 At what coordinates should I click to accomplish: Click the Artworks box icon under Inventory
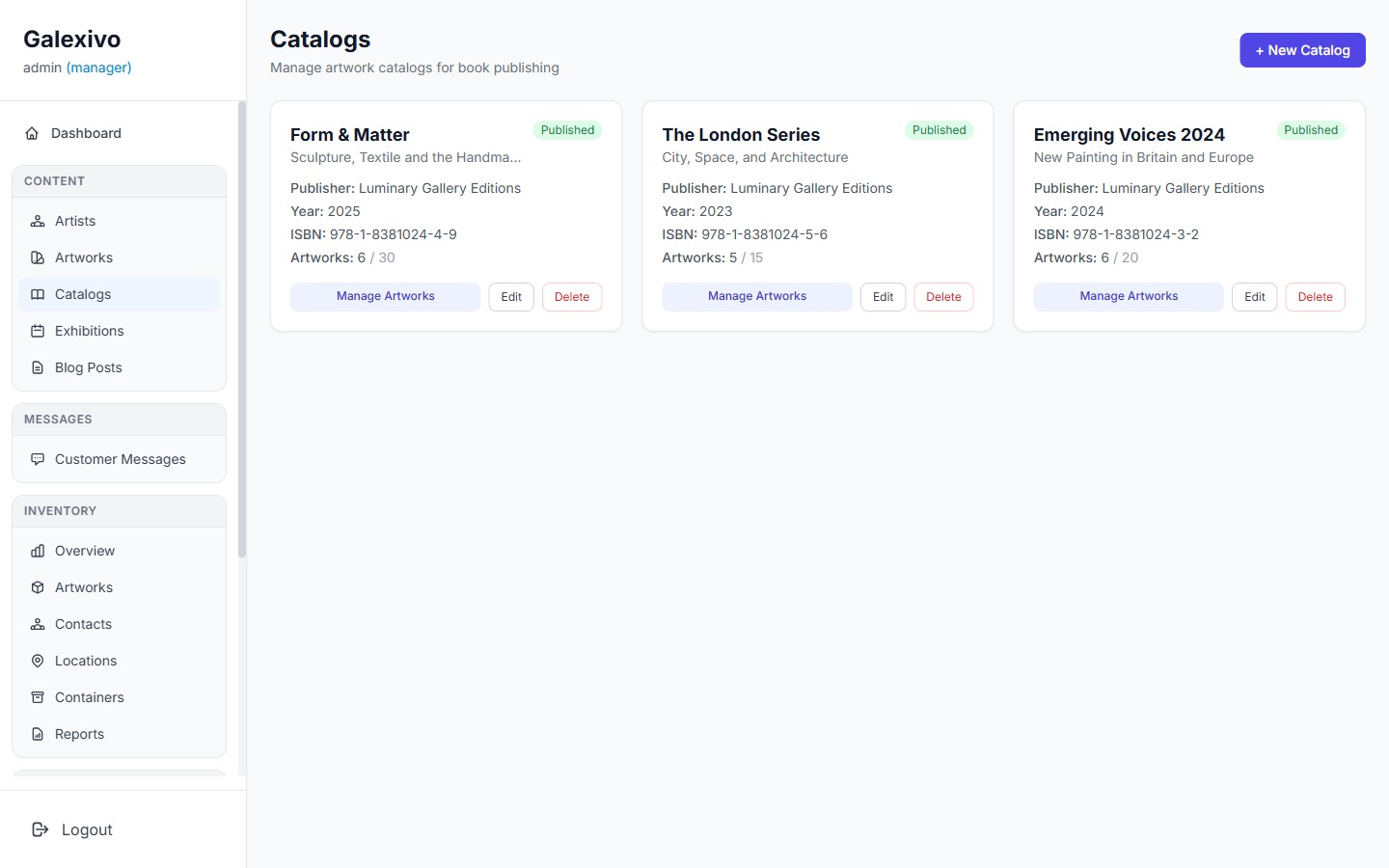(38, 587)
